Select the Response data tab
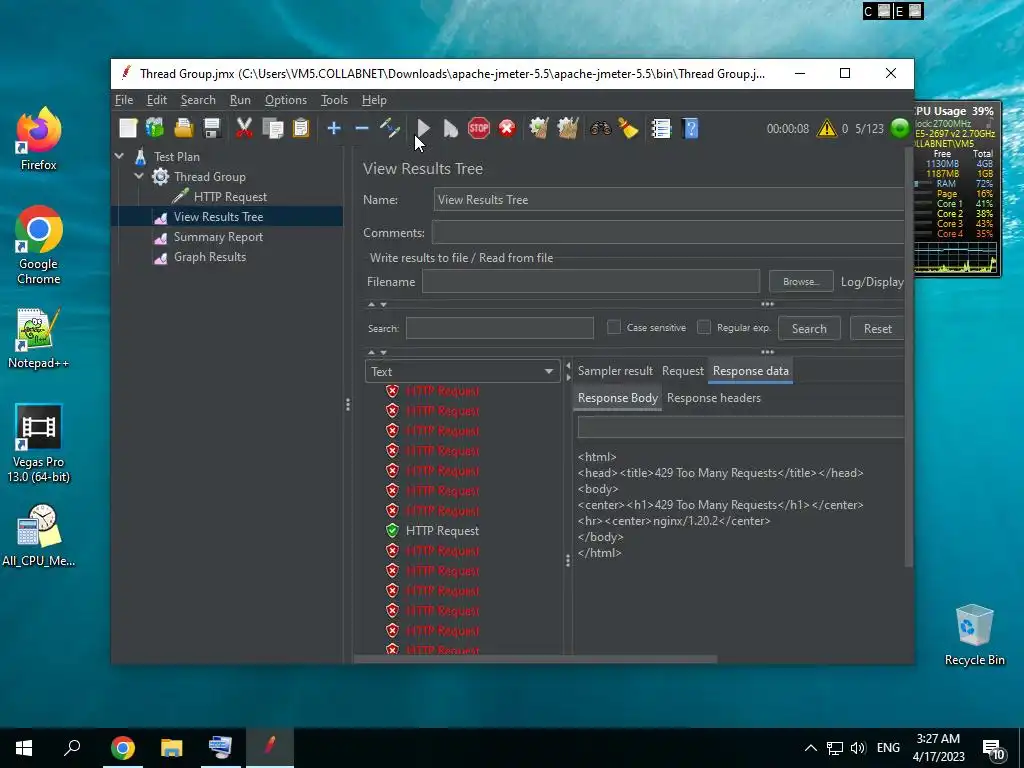The width and height of the screenshot is (1024, 768). pos(750,371)
